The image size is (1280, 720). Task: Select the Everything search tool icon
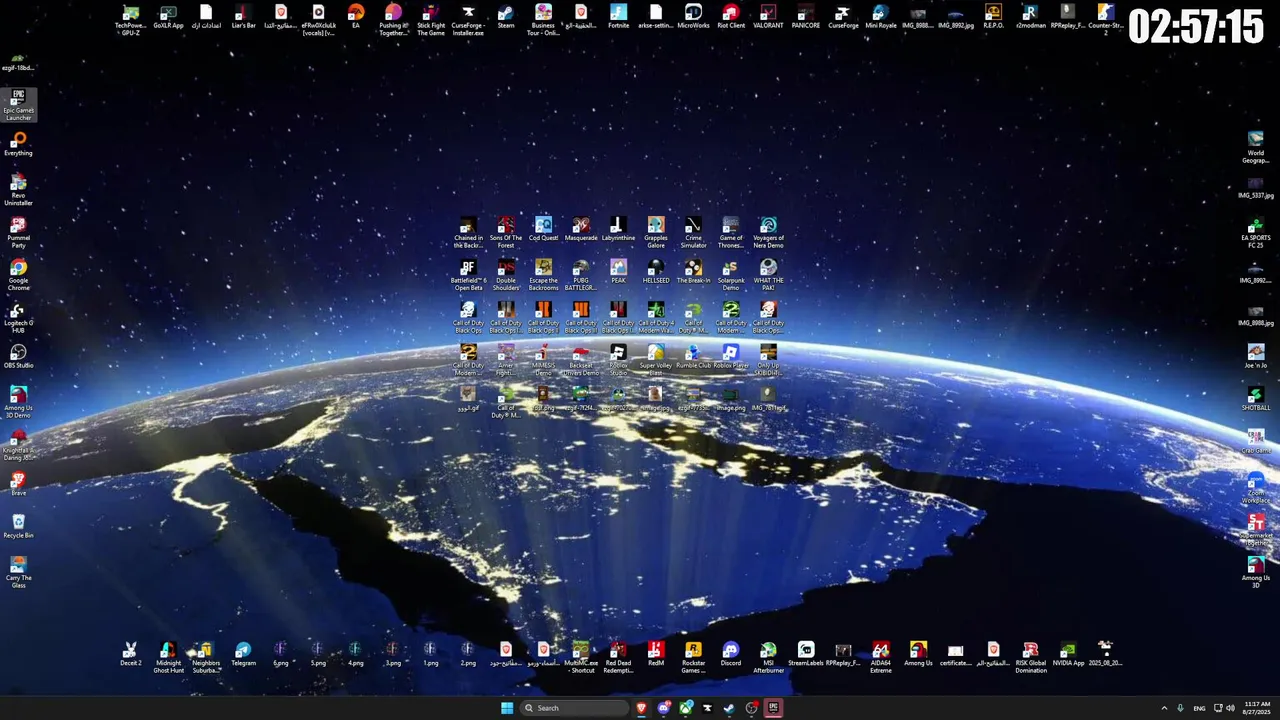[18, 145]
